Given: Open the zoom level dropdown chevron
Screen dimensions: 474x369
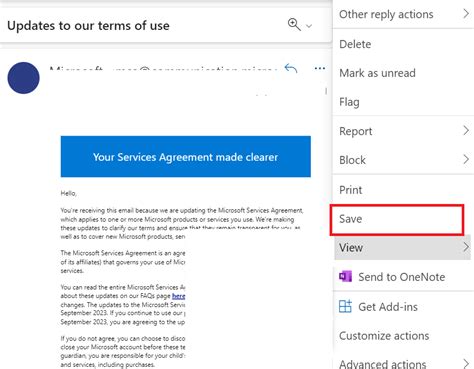Looking at the screenshot, I should click(309, 26).
